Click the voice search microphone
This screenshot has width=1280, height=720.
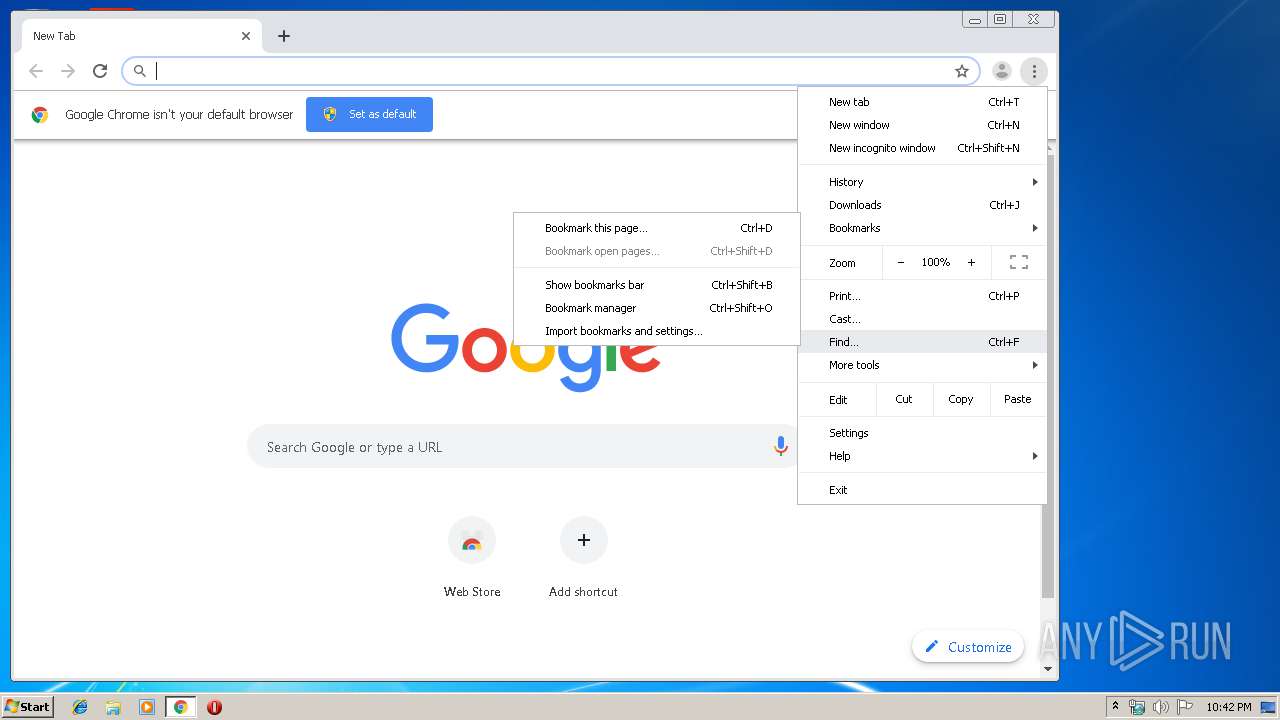coord(781,447)
